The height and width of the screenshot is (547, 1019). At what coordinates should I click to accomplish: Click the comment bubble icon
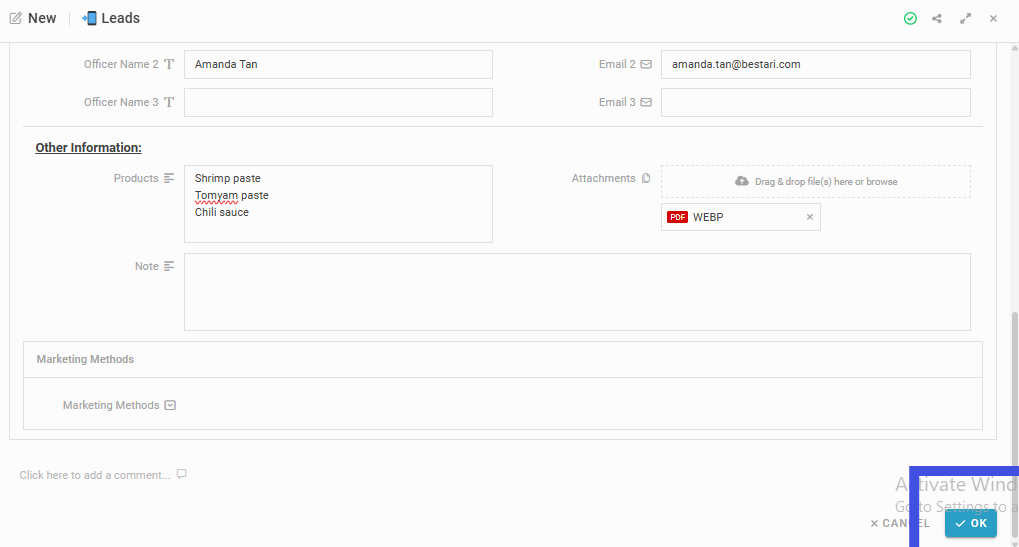(182, 474)
